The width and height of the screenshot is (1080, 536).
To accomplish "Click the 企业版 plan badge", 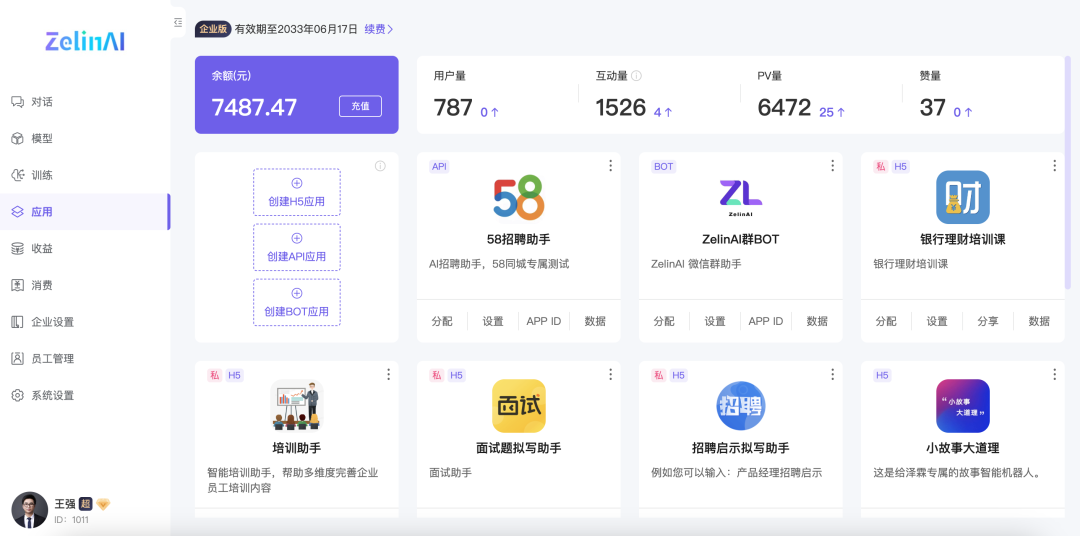I will pos(214,29).
